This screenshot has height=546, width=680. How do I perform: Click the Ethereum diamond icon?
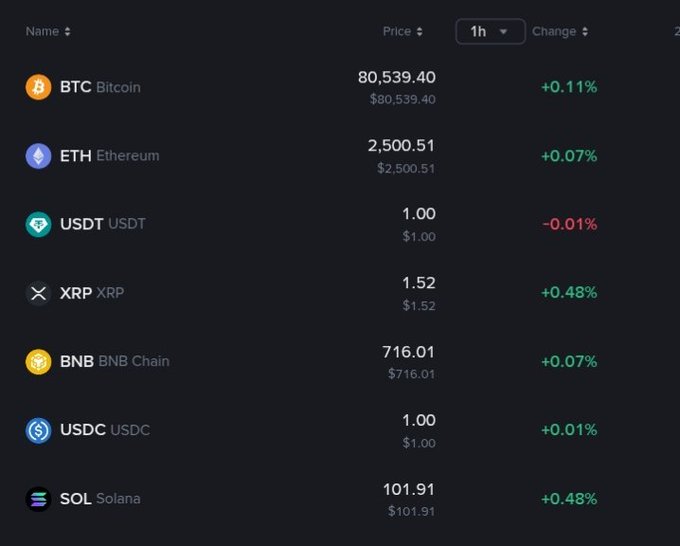click(39, 156)
